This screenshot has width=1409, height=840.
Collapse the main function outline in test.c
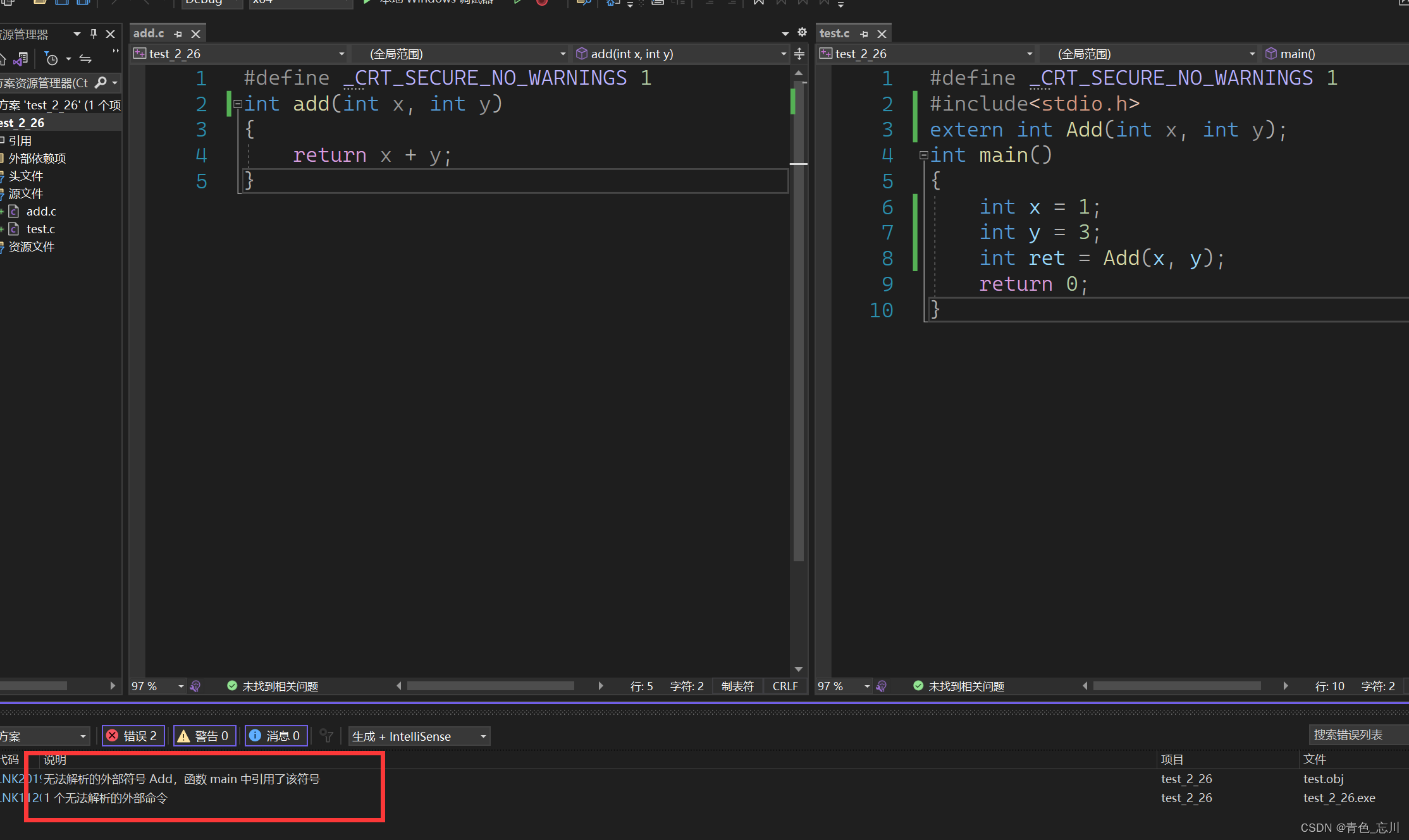(923, 155)
